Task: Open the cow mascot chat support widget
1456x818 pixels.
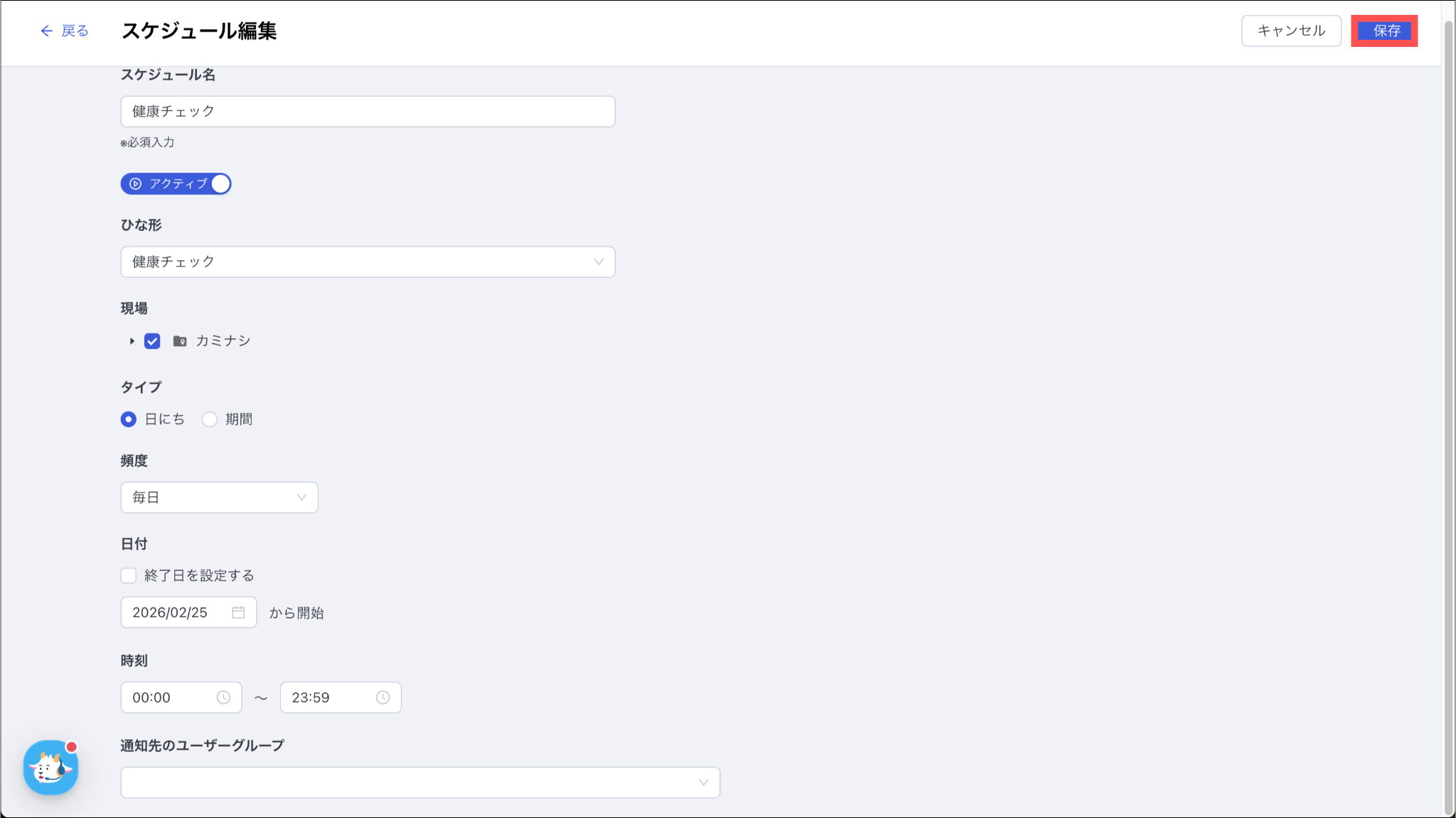Action: pyautogui.click(x=50, y=768)
